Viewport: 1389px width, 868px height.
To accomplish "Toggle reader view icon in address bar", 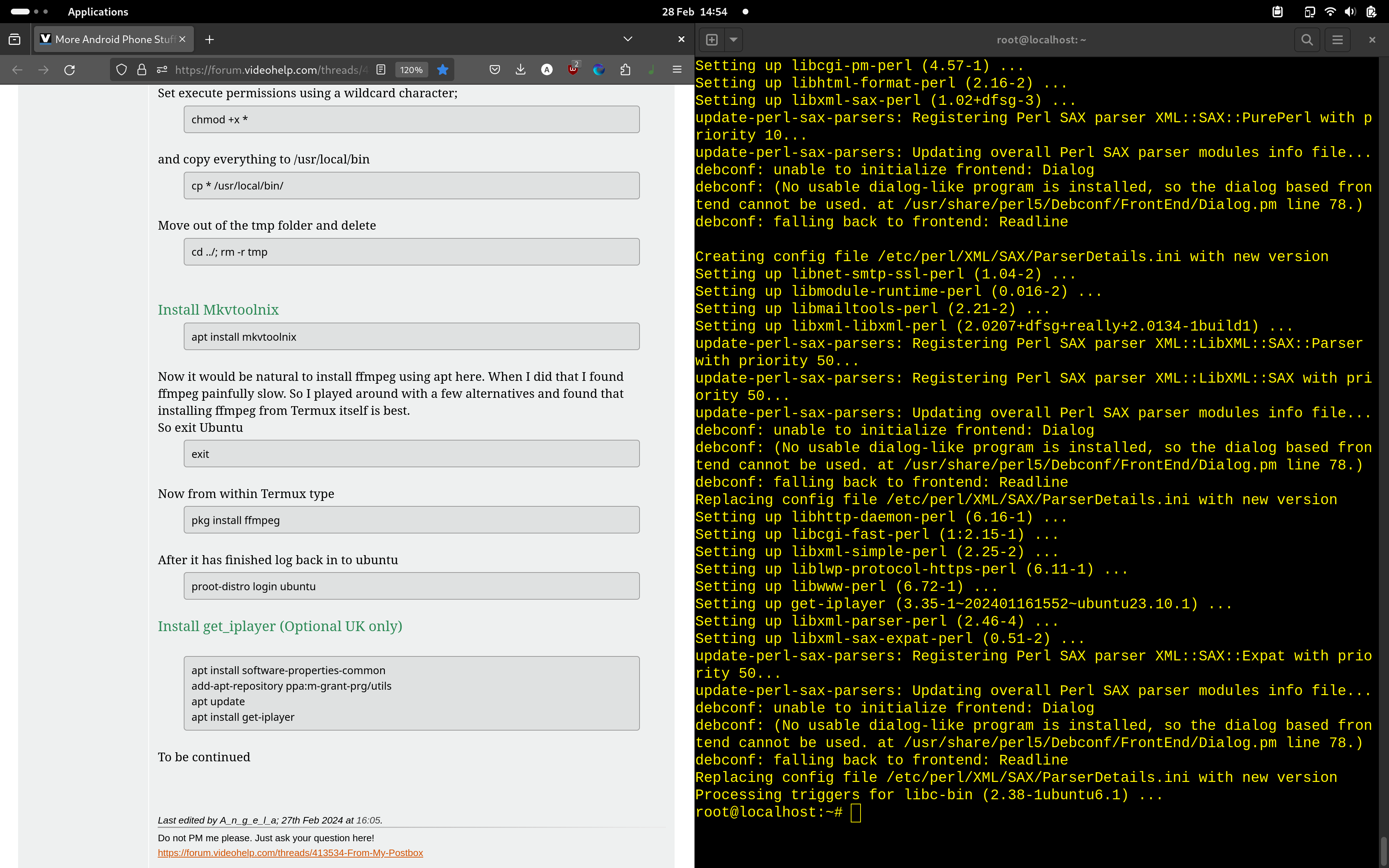I will (x=381, y=70).
